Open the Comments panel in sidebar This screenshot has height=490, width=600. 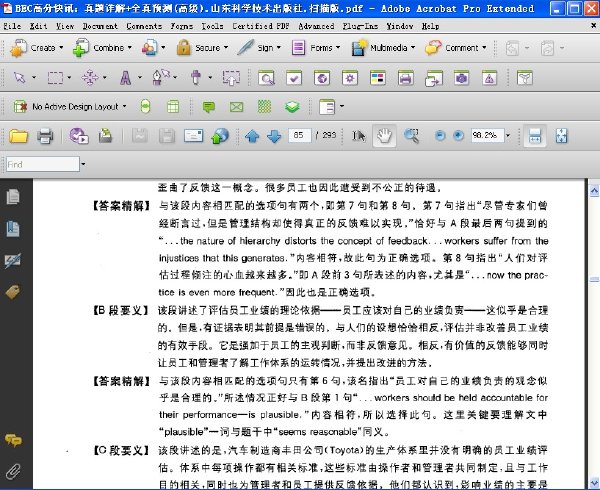[x=13, y=440]
